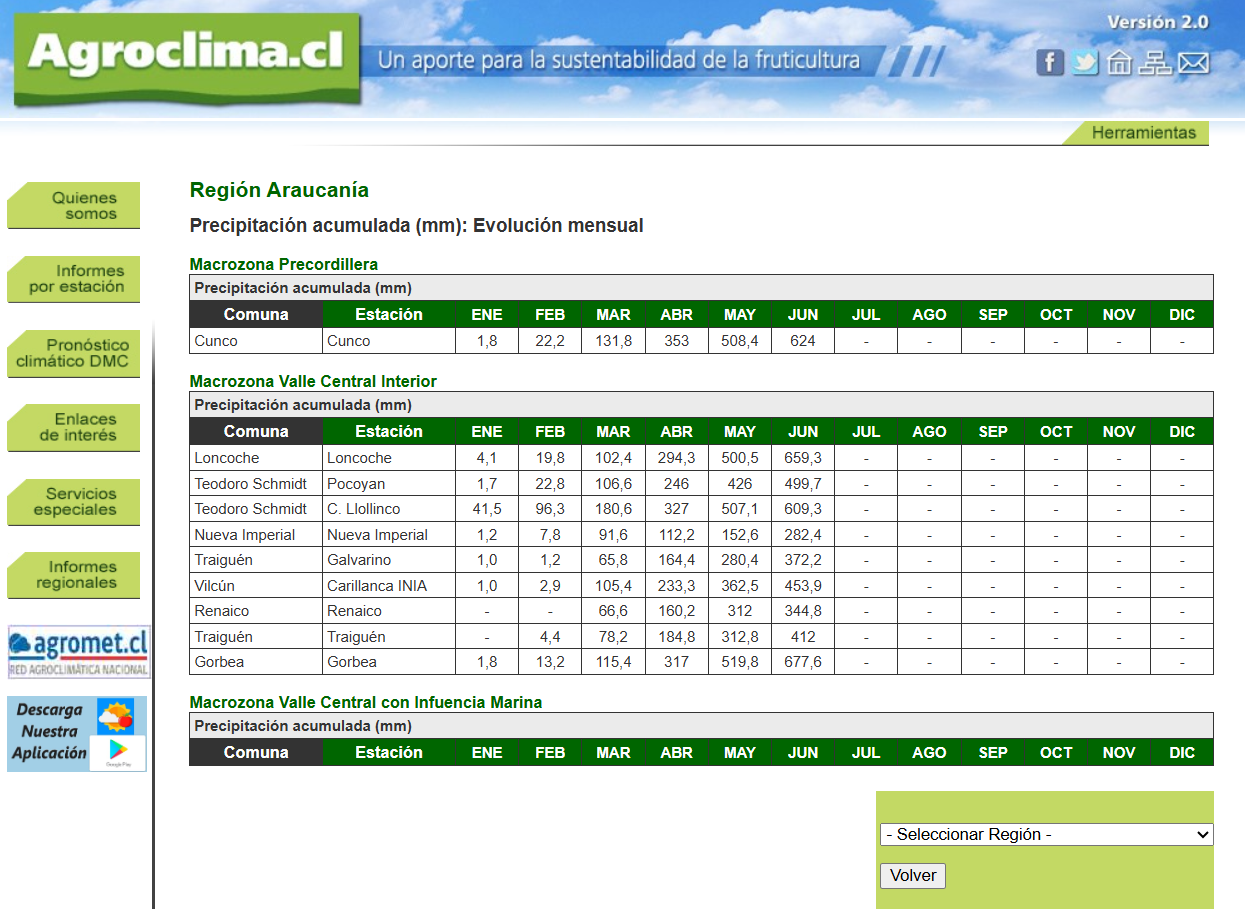
Task: Click Cunco MAY value 508,4
Action: click(x=740, y=341)
